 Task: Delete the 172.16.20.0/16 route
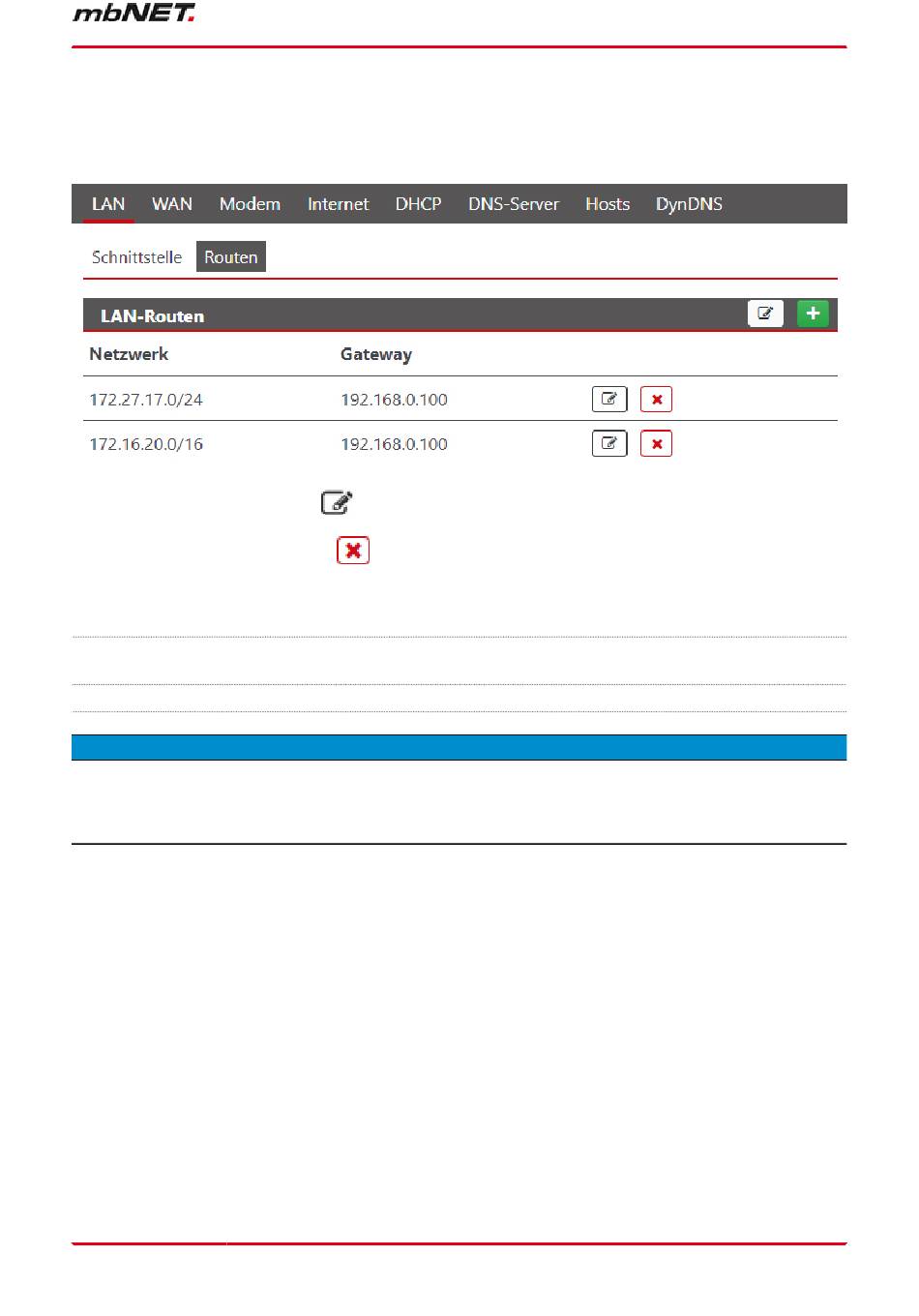point(656,443)
